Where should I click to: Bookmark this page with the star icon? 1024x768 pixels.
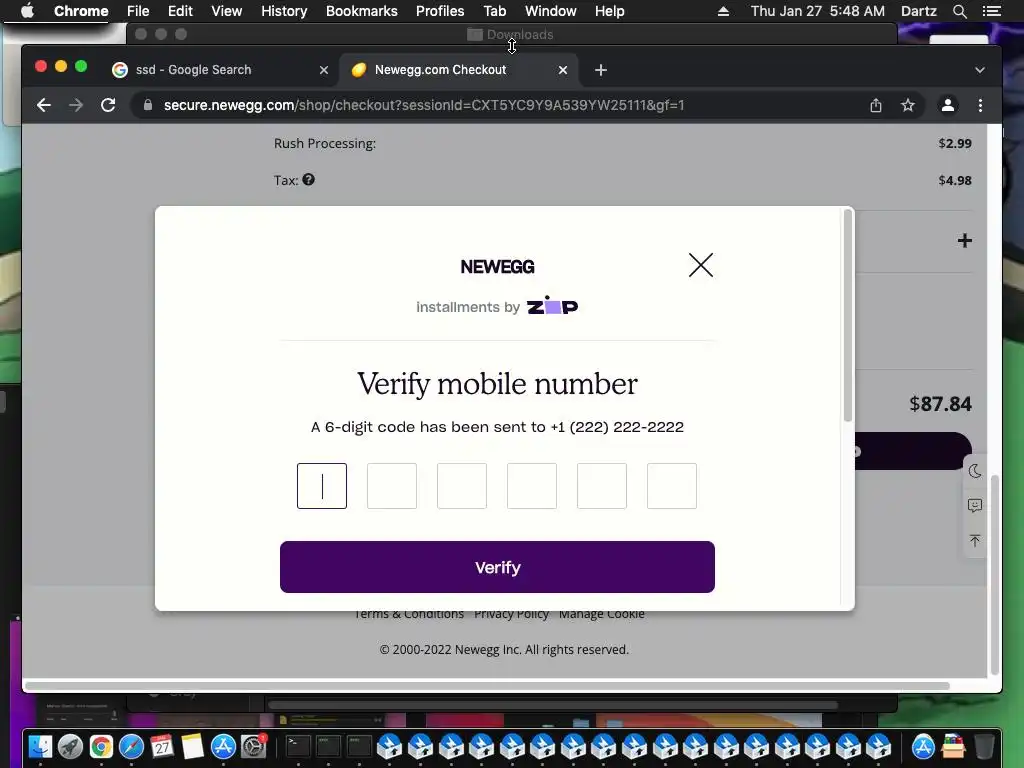point(908,105)
